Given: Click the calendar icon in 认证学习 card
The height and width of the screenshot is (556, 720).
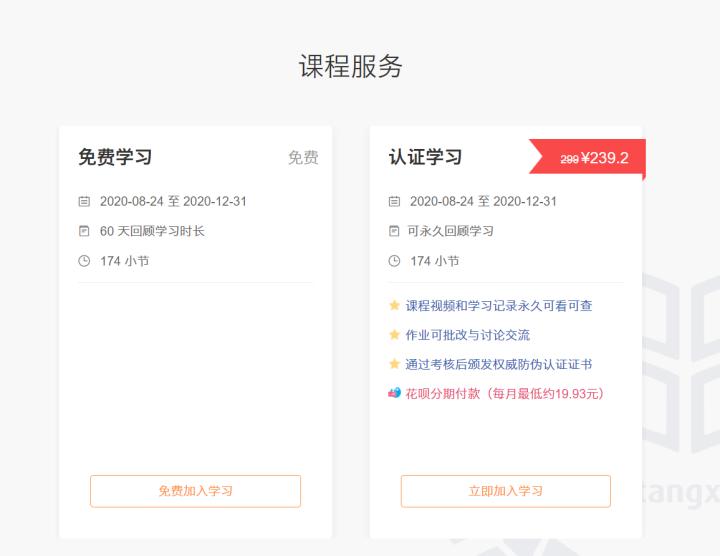Looking at the screenshot, I should click(x=394, y=201).
